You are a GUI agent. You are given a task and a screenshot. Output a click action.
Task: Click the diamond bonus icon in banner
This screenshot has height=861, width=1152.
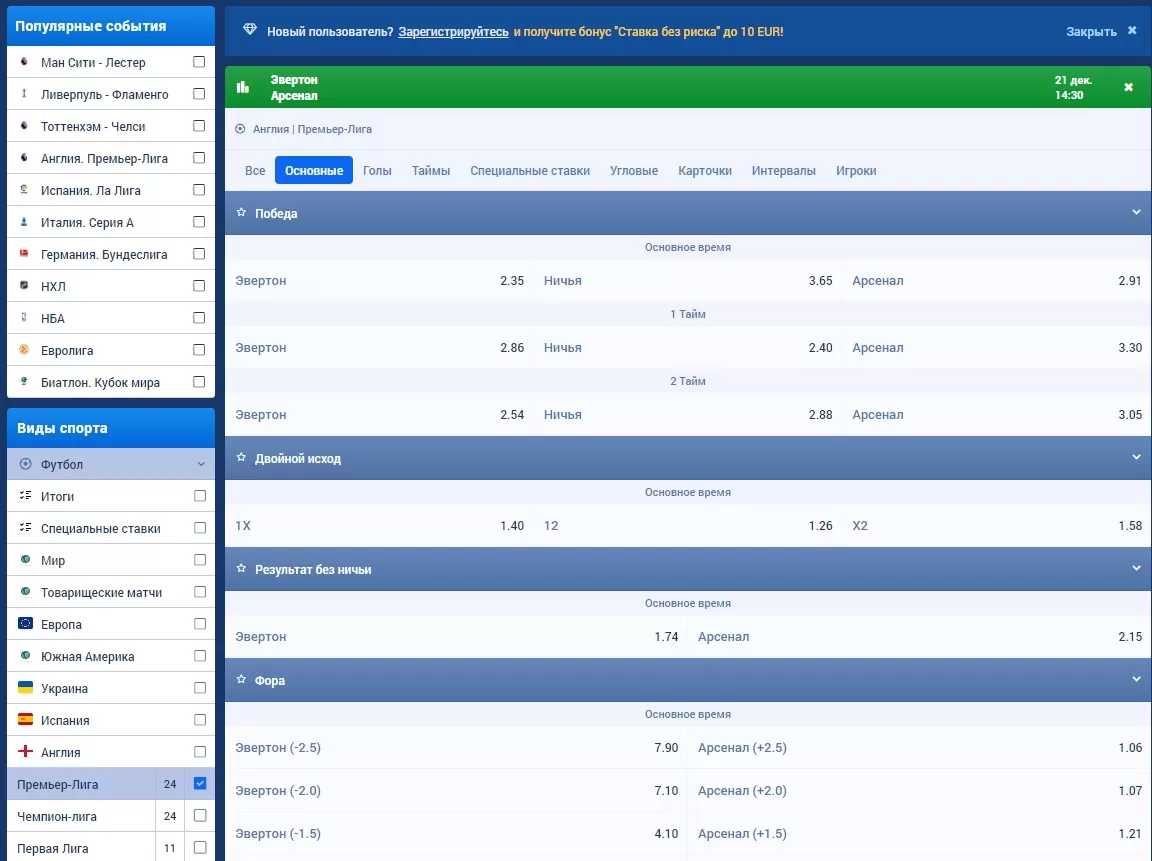point(250,31)
